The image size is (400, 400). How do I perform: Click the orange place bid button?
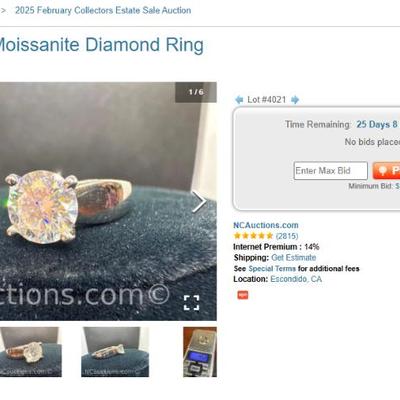pyautogui.click(x=386, y=171)
